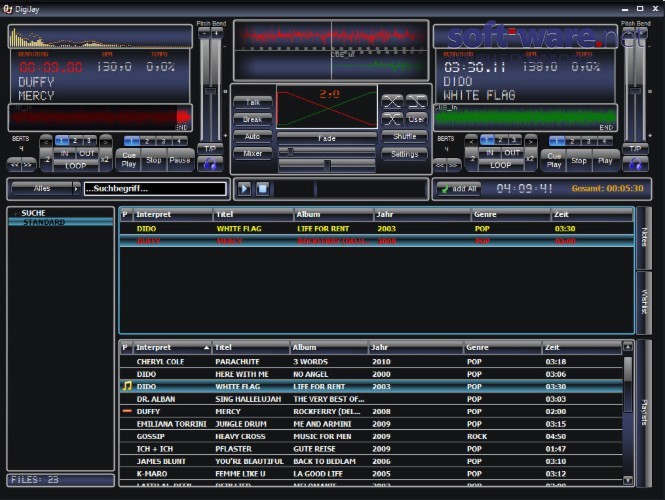The image size is (665, 500).
Task: Click the right deck Stop button
Action: point(579,161)
